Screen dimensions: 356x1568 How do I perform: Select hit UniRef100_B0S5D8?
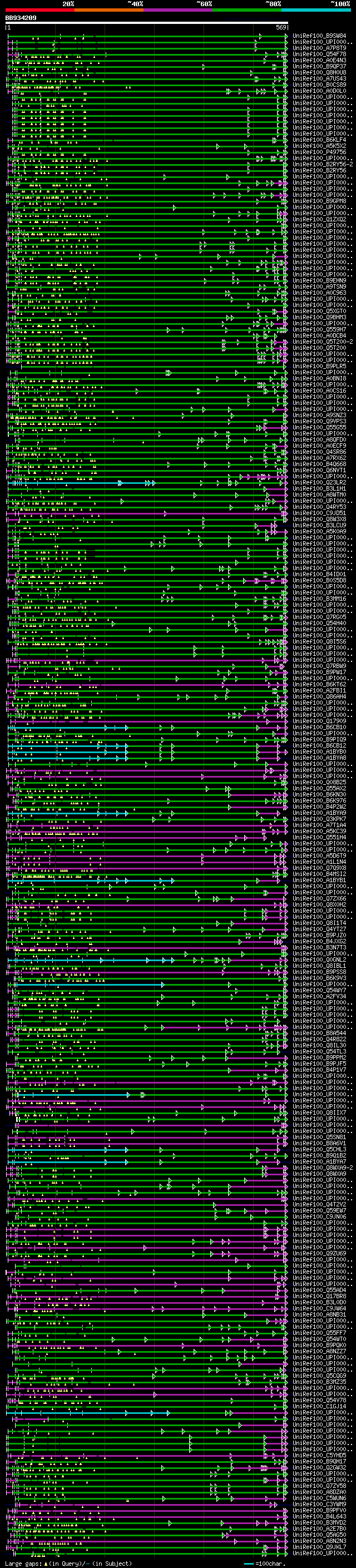[x=319, y=580]
